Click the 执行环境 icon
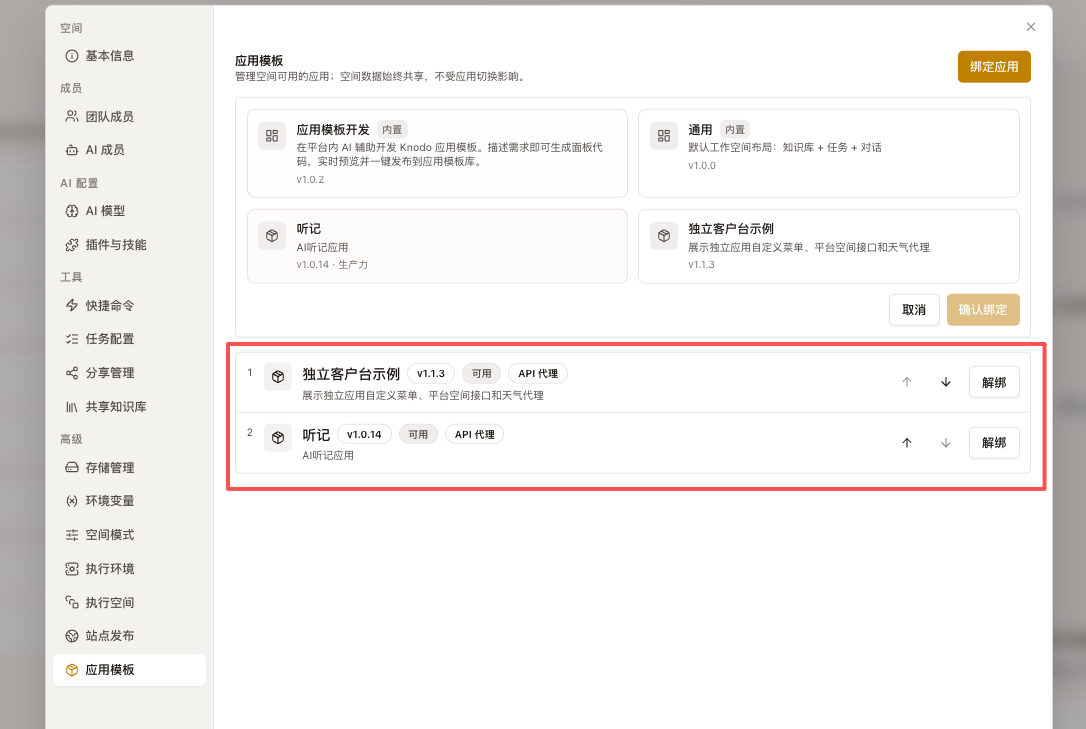 (x=72, y=568)
